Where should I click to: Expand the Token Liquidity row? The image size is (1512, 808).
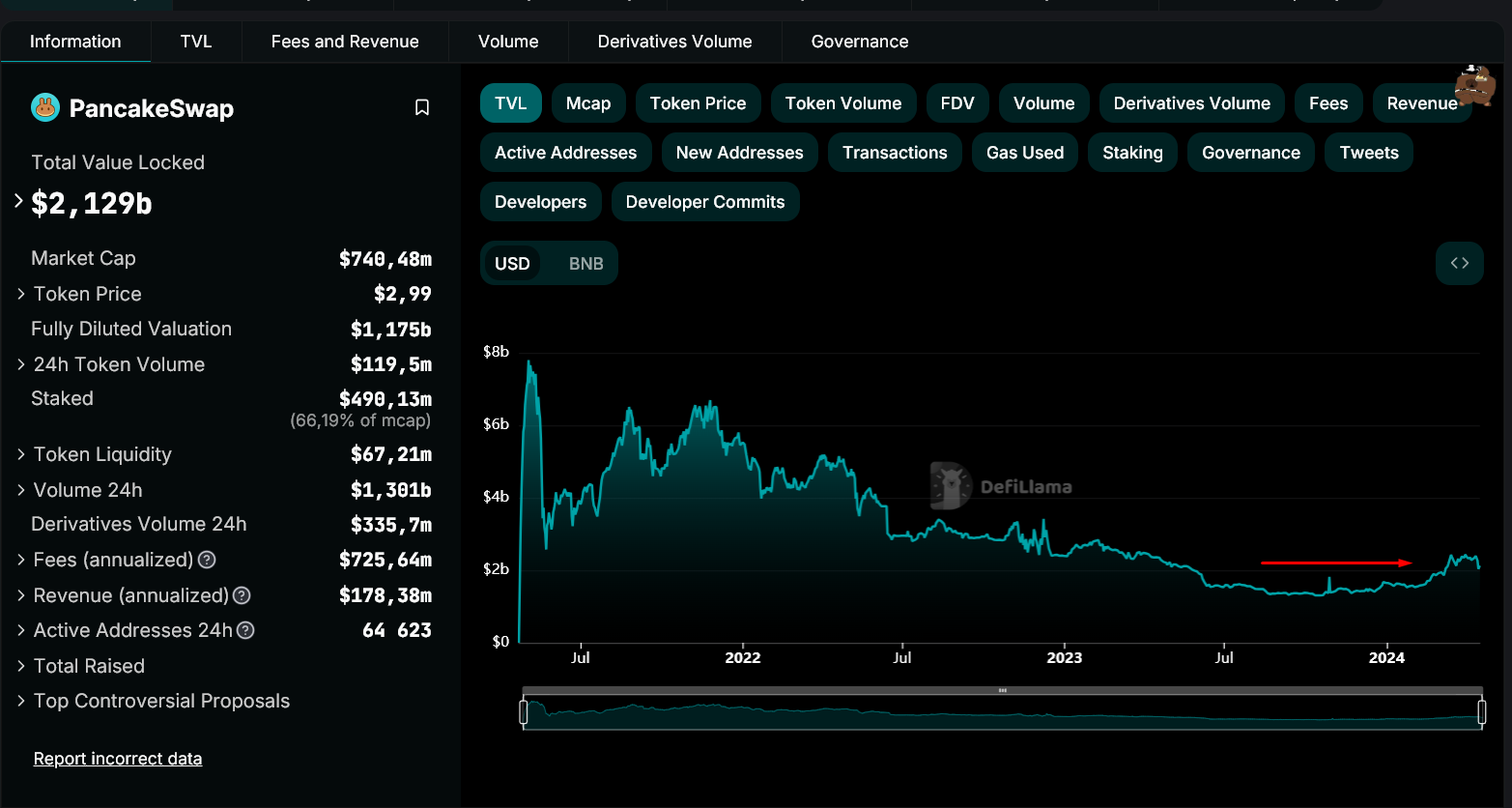(21, 454)
